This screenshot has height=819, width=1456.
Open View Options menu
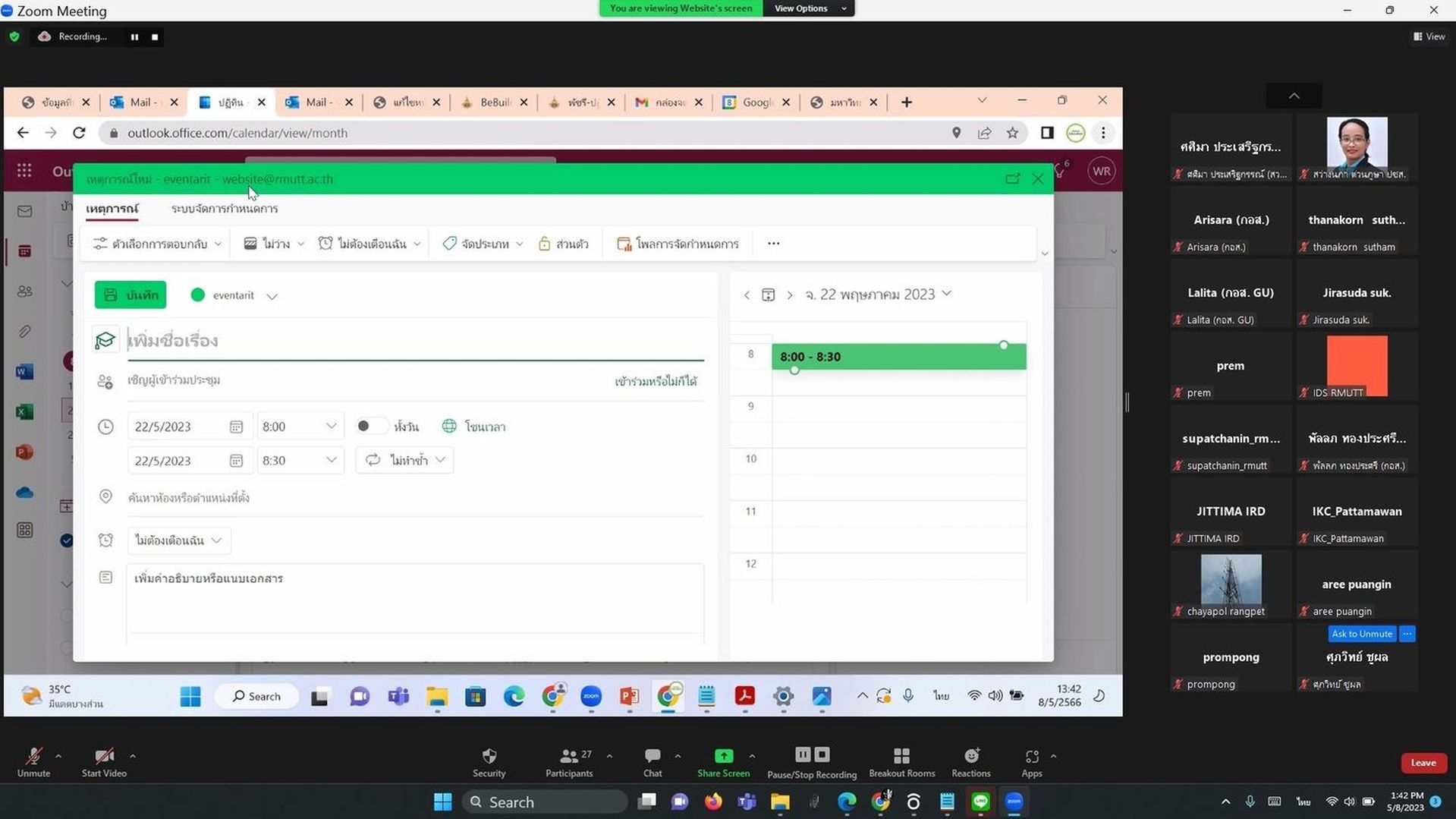coord(809,8)
